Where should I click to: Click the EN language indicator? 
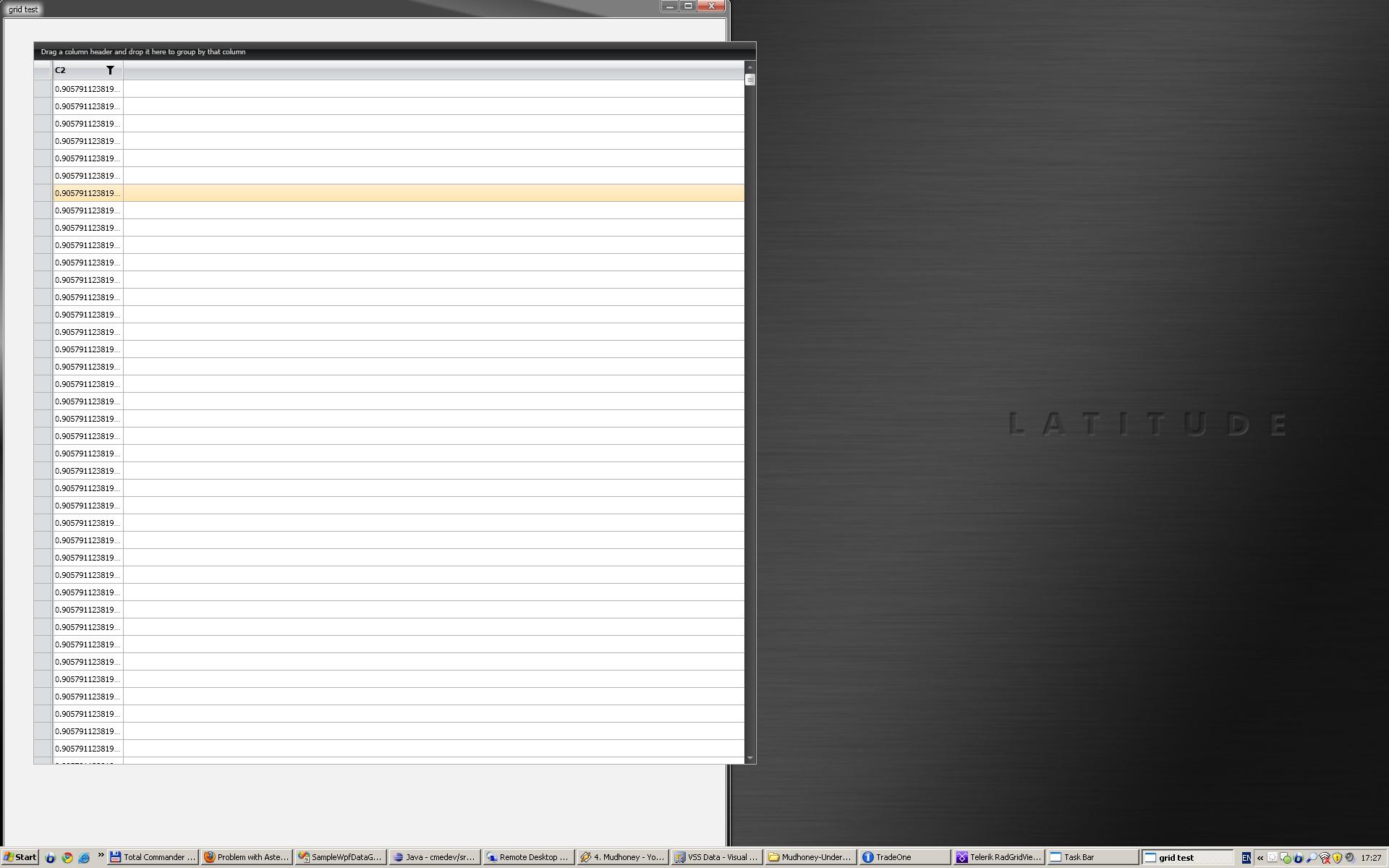[1246, 858]
